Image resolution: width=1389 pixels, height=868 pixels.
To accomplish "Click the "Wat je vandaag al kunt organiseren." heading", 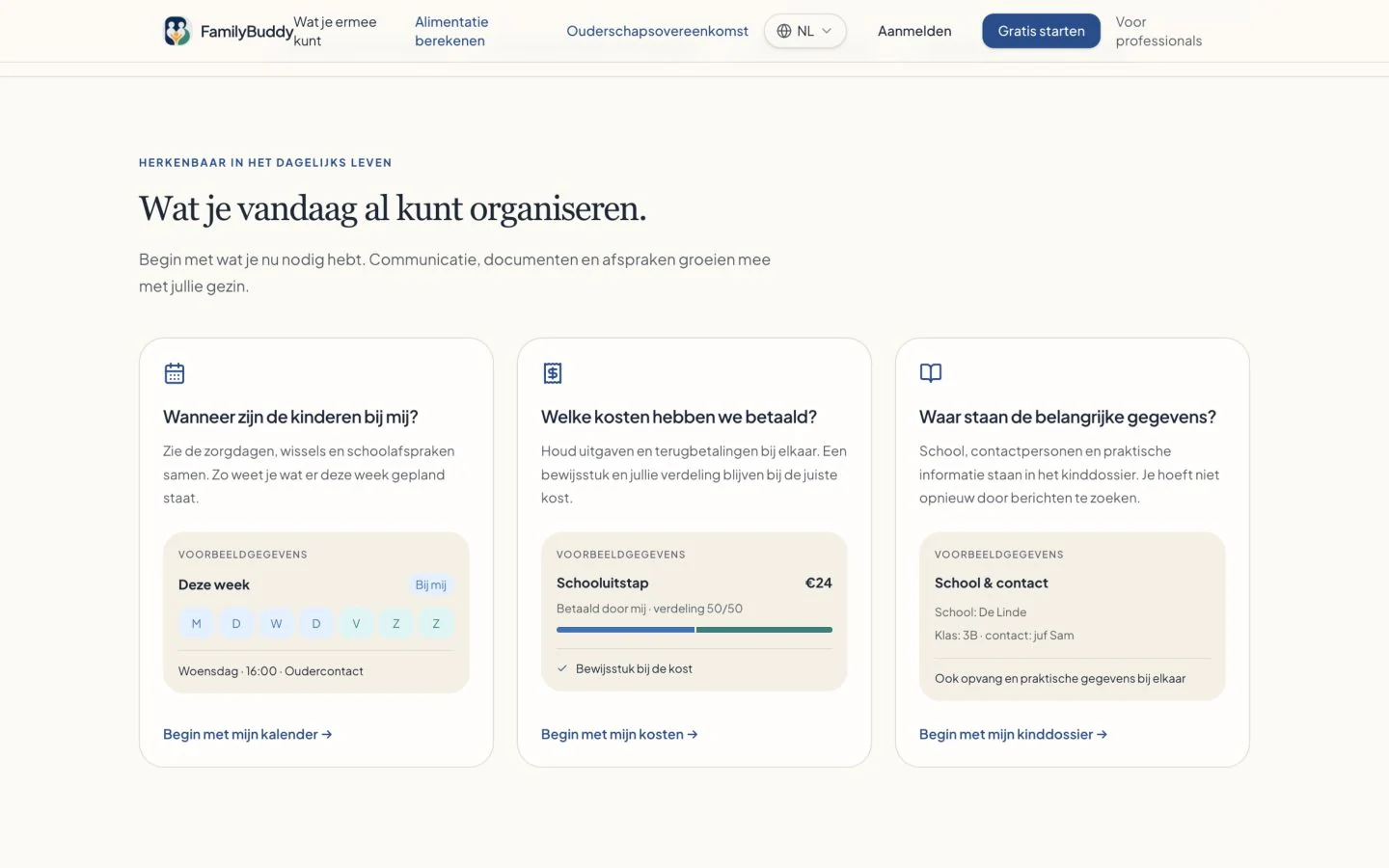I will pos(393,208).
